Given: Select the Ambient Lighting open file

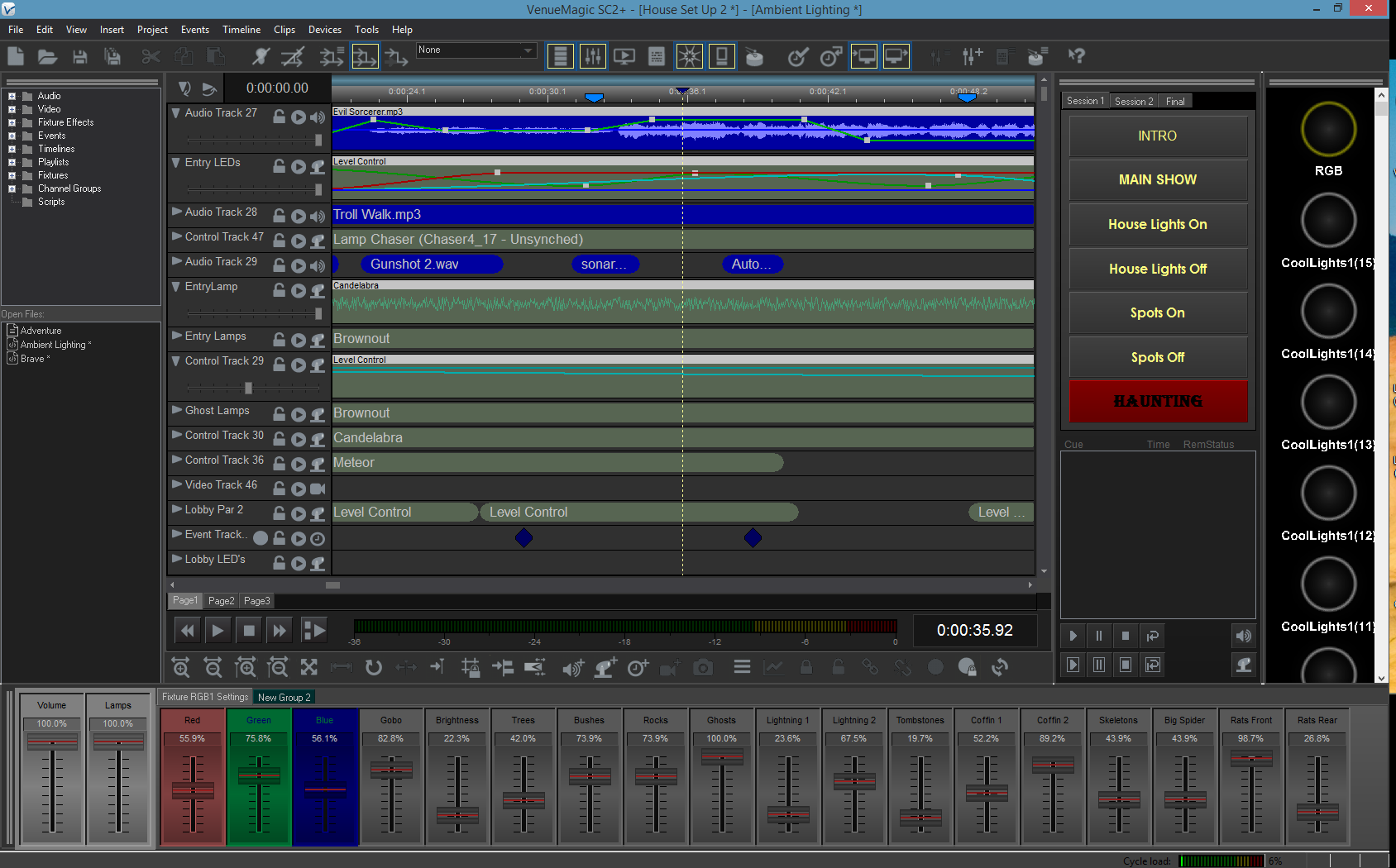Looking at the screenshot, I should (x=54, y=345).
